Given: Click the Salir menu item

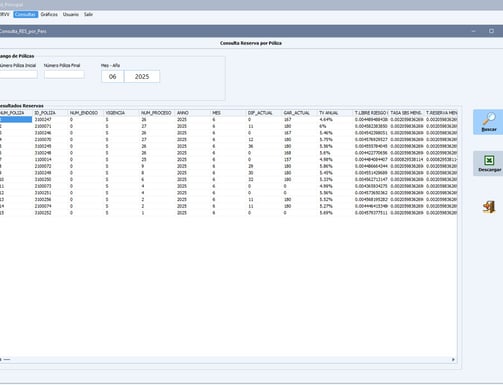Looking at the screenshot, I should (x=88, y=14).
